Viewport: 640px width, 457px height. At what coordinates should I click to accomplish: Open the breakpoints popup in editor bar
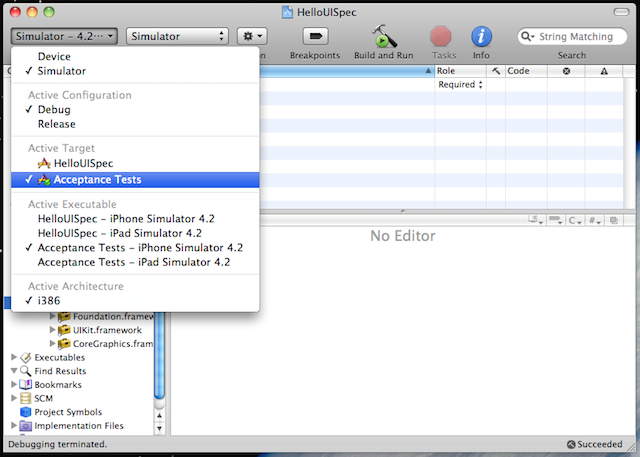(x=556, y=220)
